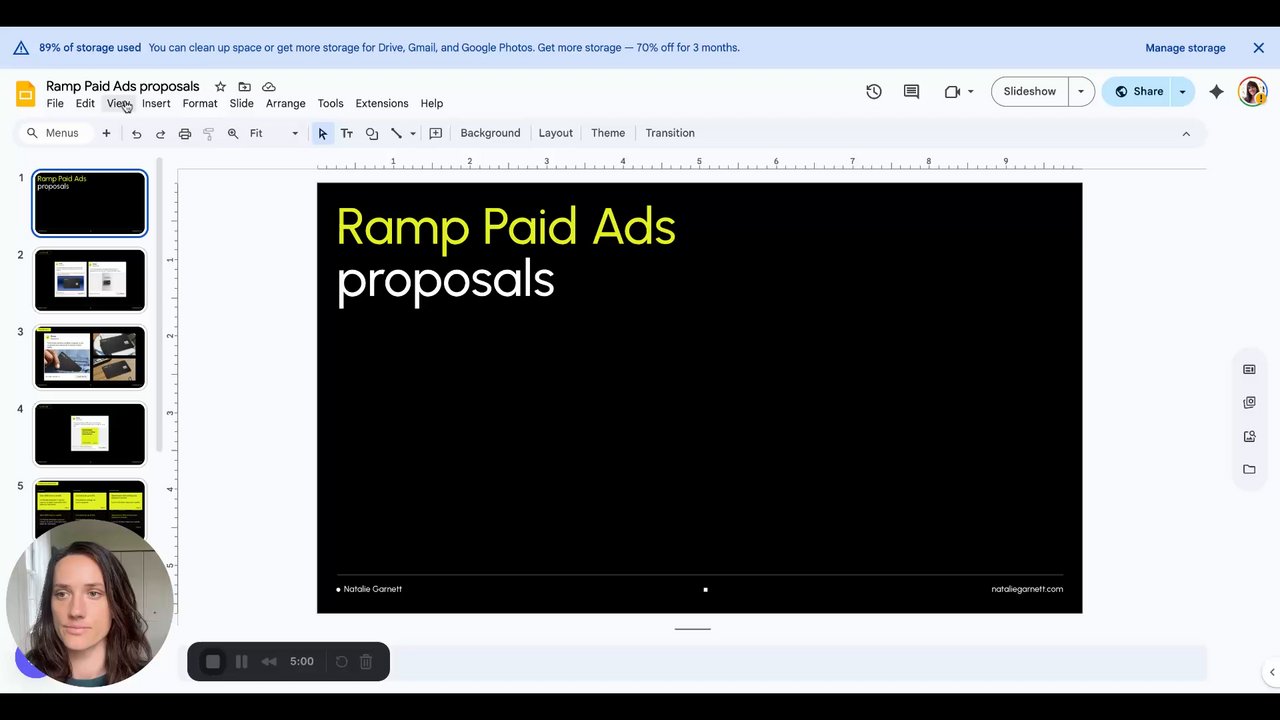
Task: Choose the select cursor tool
Action: click(322, 133)
